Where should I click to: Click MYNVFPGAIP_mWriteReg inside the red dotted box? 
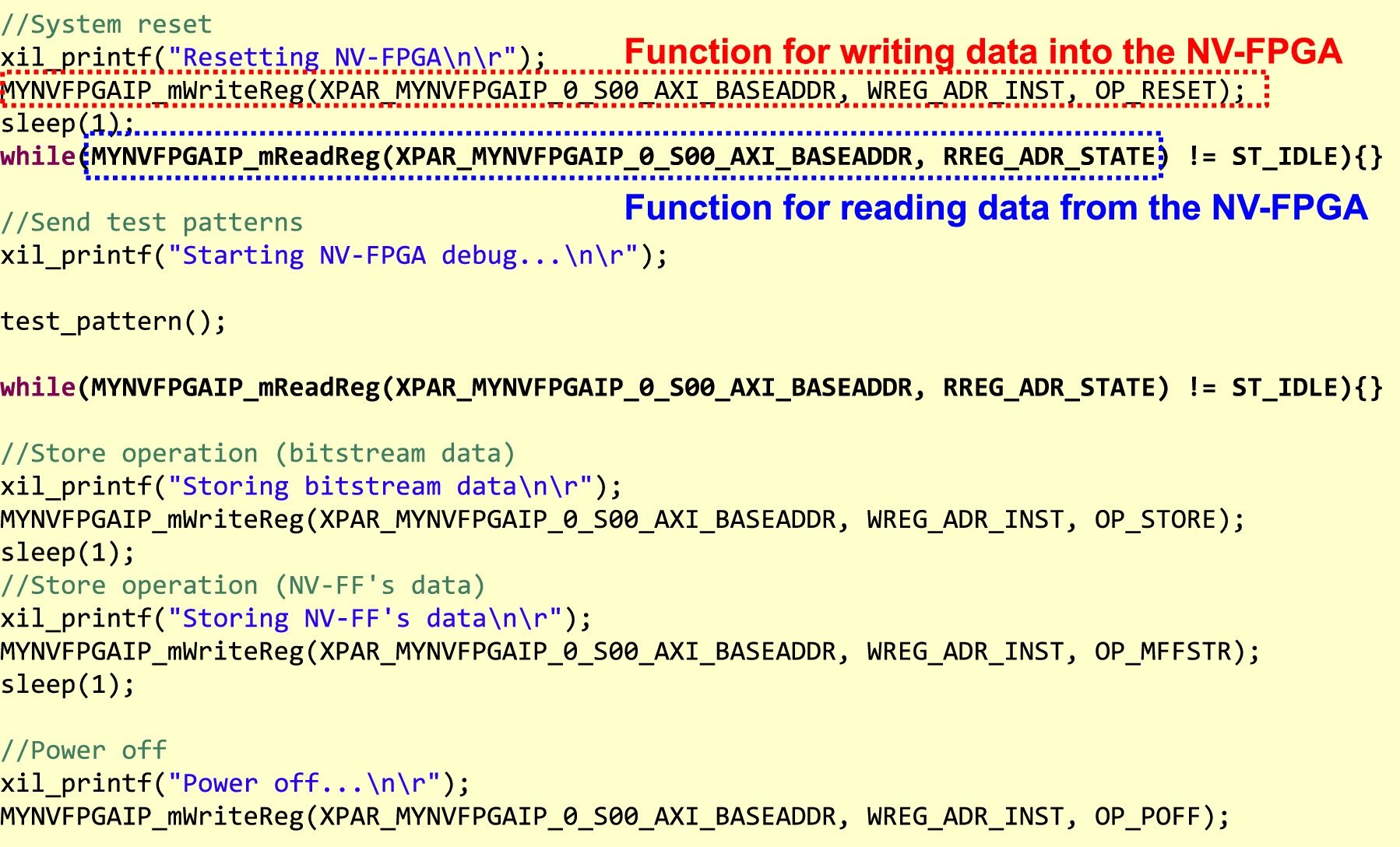153,91
